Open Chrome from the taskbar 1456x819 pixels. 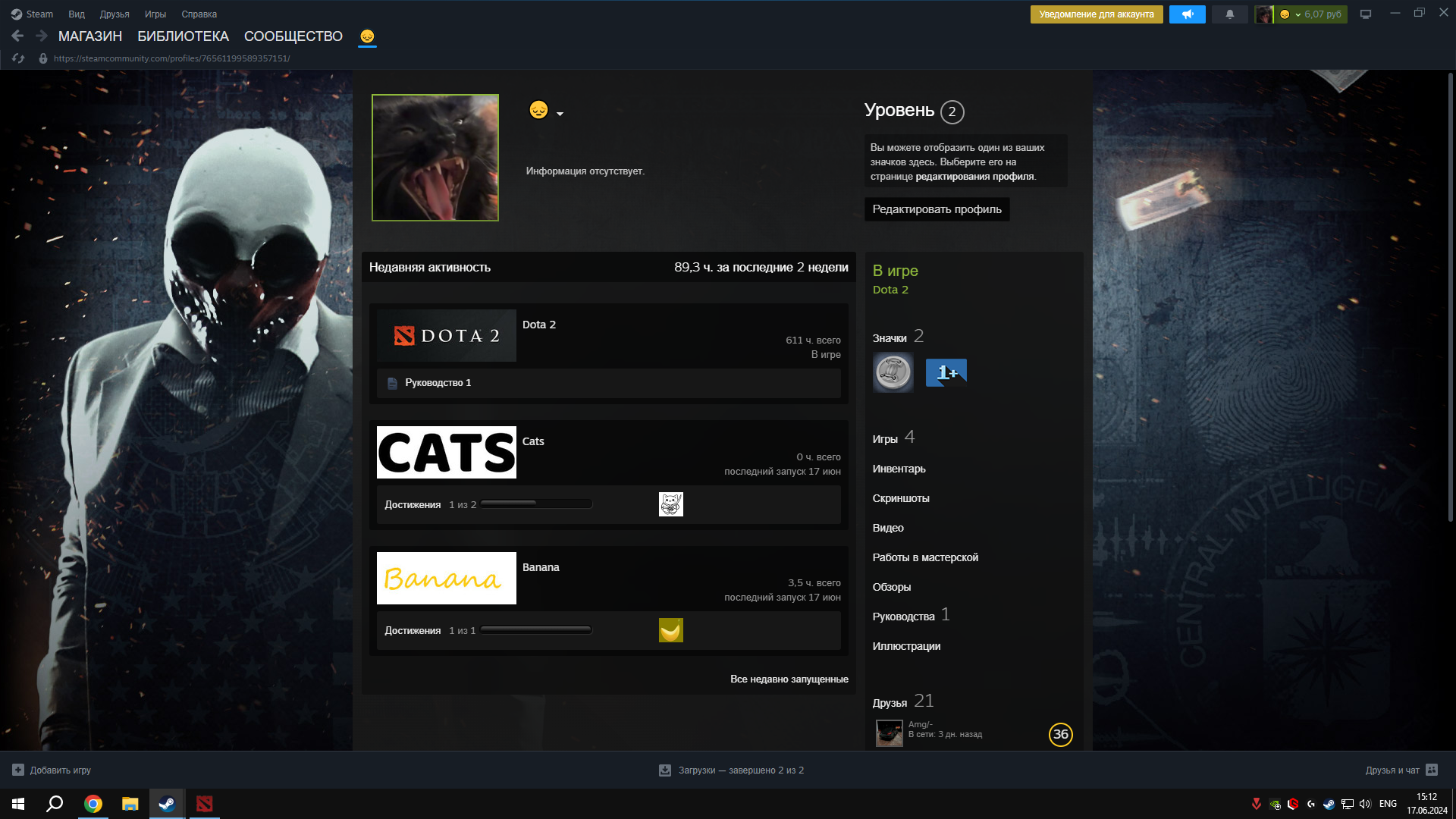click(x=93, y=804)
